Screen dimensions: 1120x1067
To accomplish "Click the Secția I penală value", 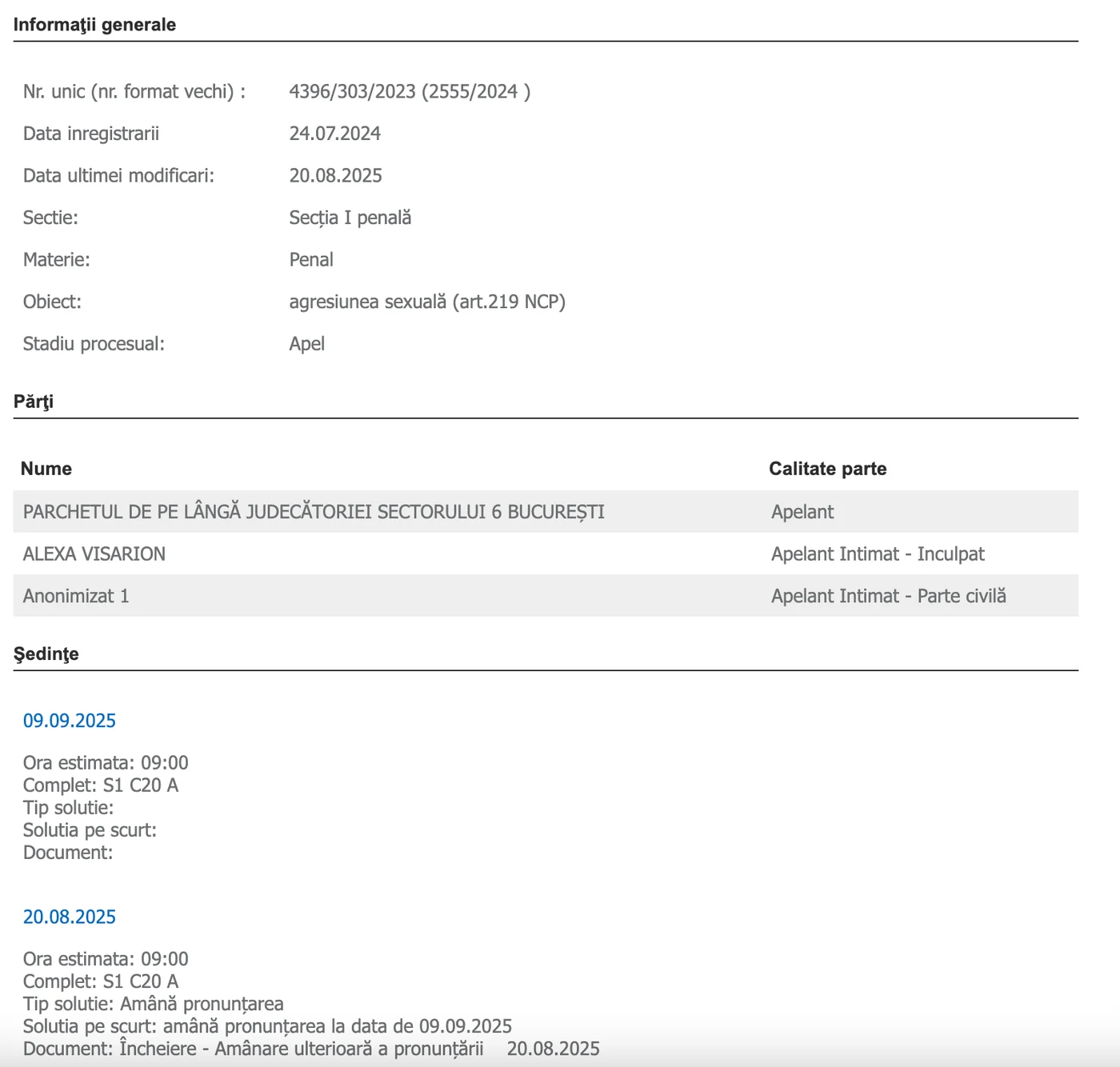I will point(350,218).
